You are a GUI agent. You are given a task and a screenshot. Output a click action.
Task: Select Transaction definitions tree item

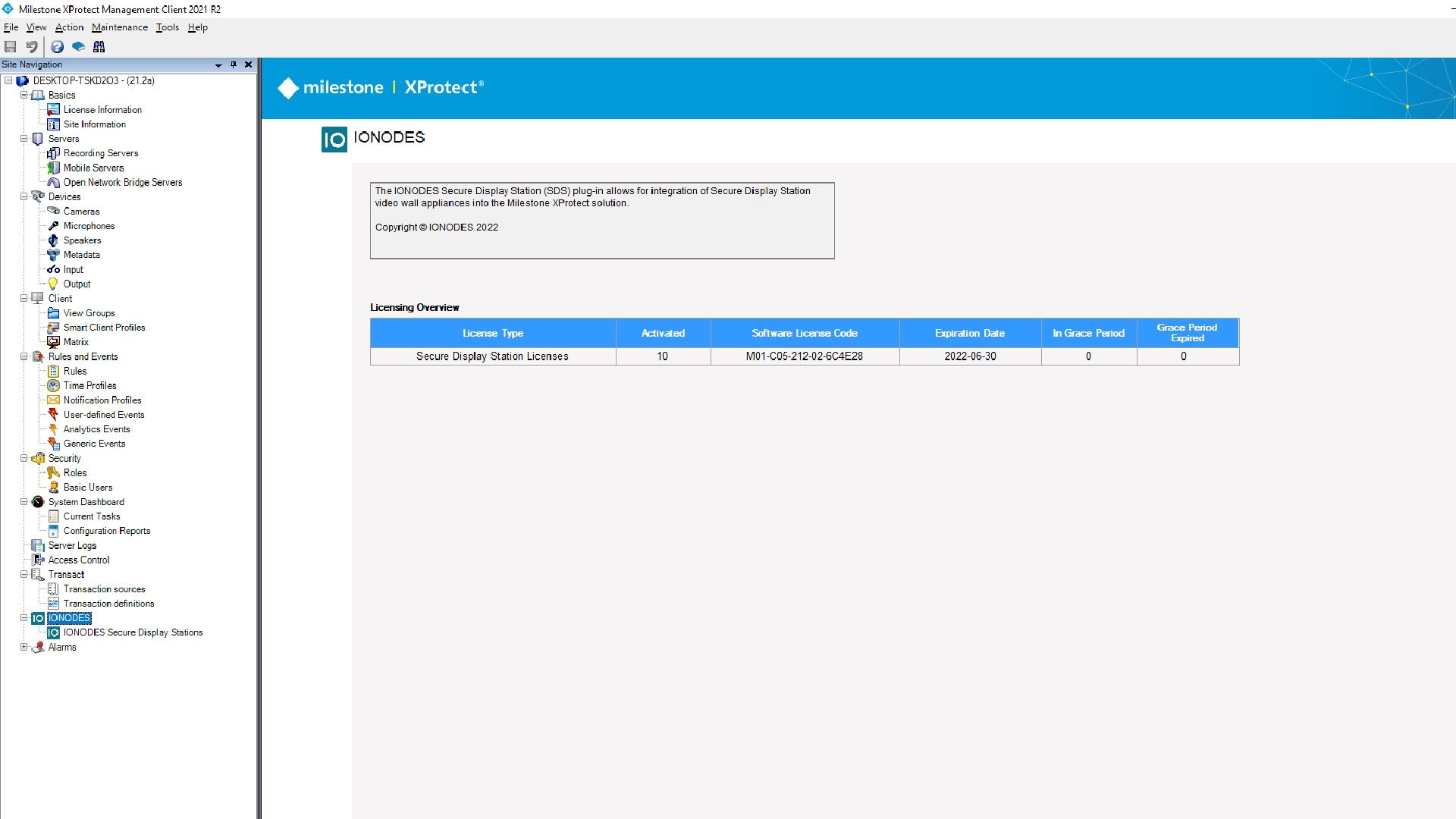108,604
